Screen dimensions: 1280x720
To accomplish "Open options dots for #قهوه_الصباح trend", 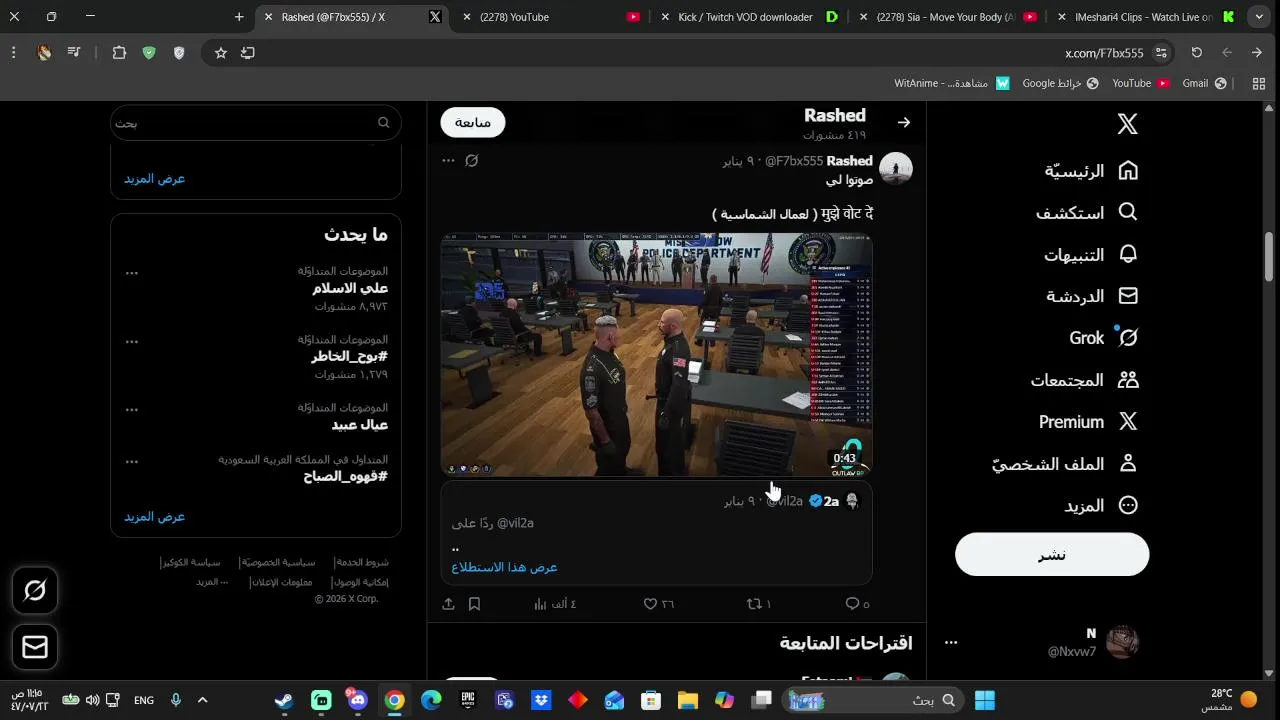I will pos(132,461).
